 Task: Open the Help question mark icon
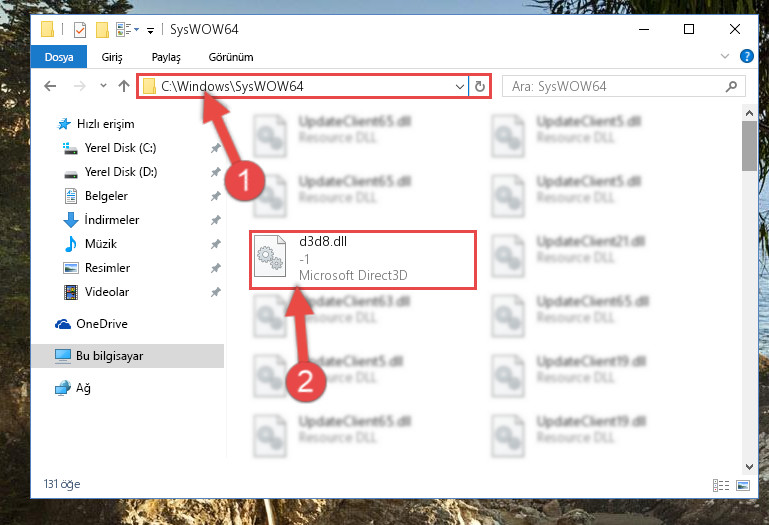coord(746,56)
